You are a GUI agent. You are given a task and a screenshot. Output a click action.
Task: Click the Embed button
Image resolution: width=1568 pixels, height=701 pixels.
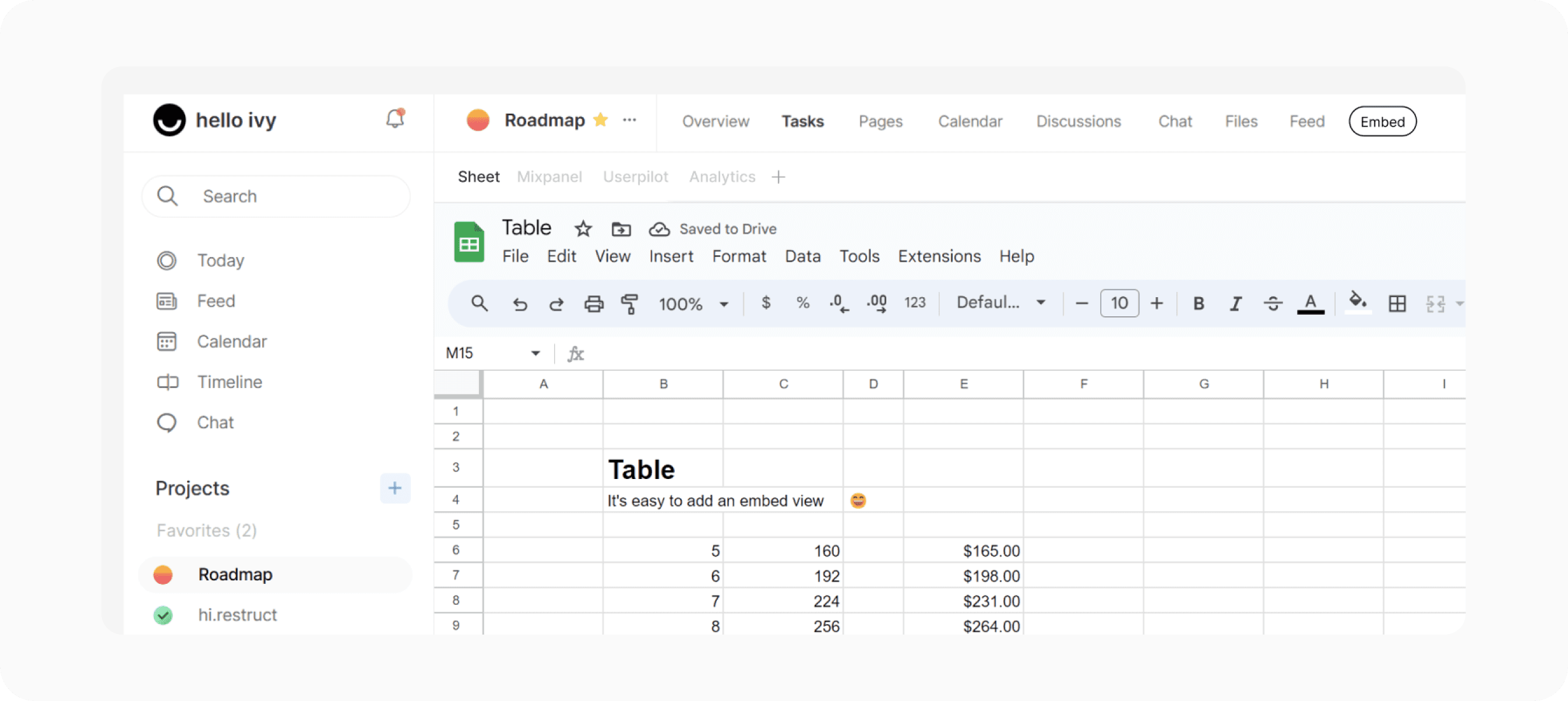pos(1382,122)
